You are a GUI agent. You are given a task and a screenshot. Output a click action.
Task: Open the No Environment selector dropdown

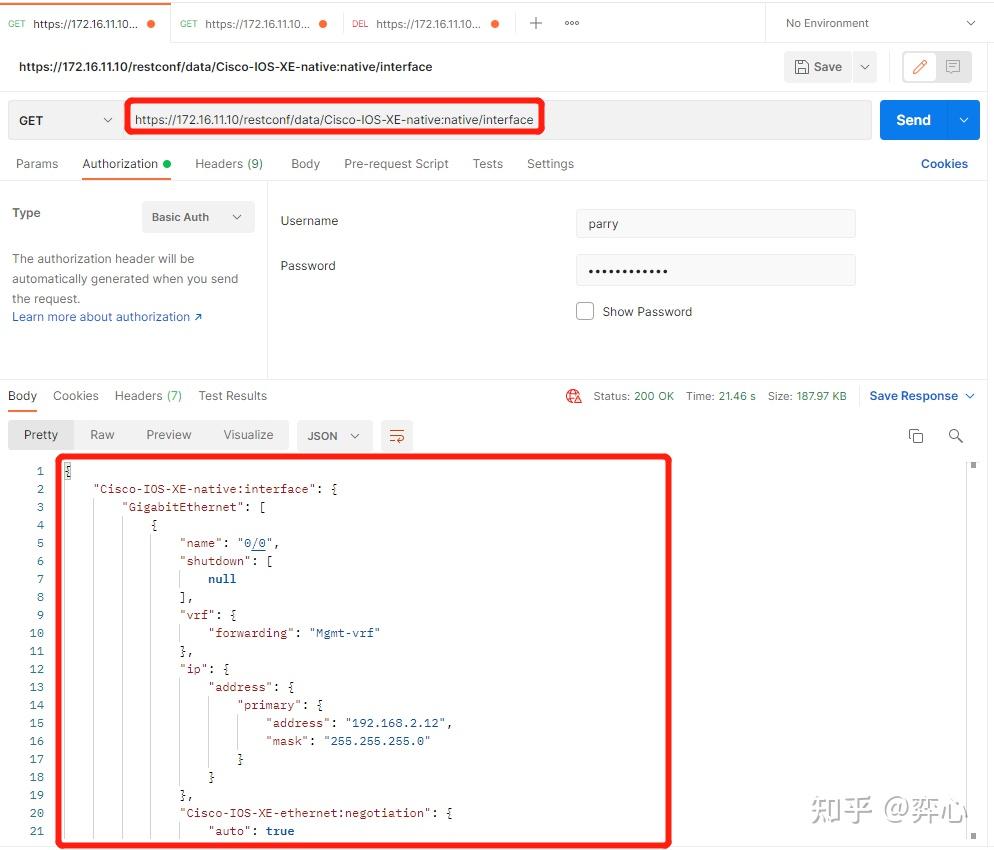(x=875, y=22)
